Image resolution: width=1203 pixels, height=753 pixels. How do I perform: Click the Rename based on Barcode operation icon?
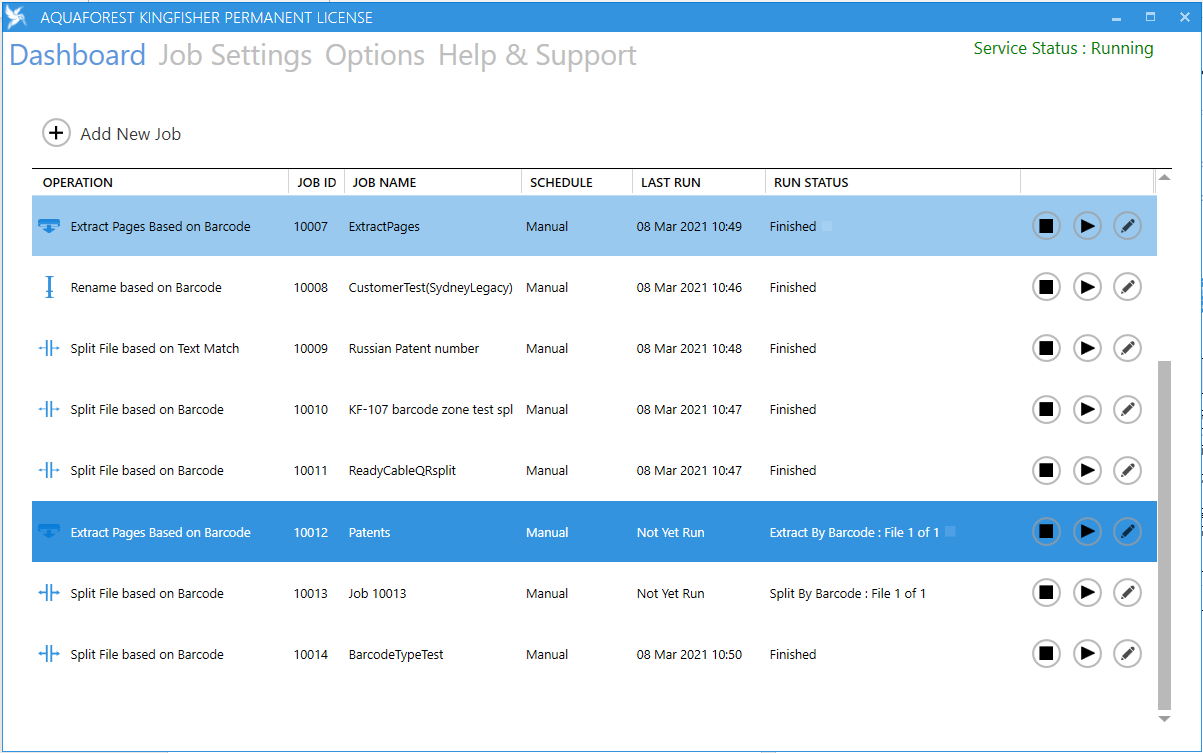pos(48,287)
